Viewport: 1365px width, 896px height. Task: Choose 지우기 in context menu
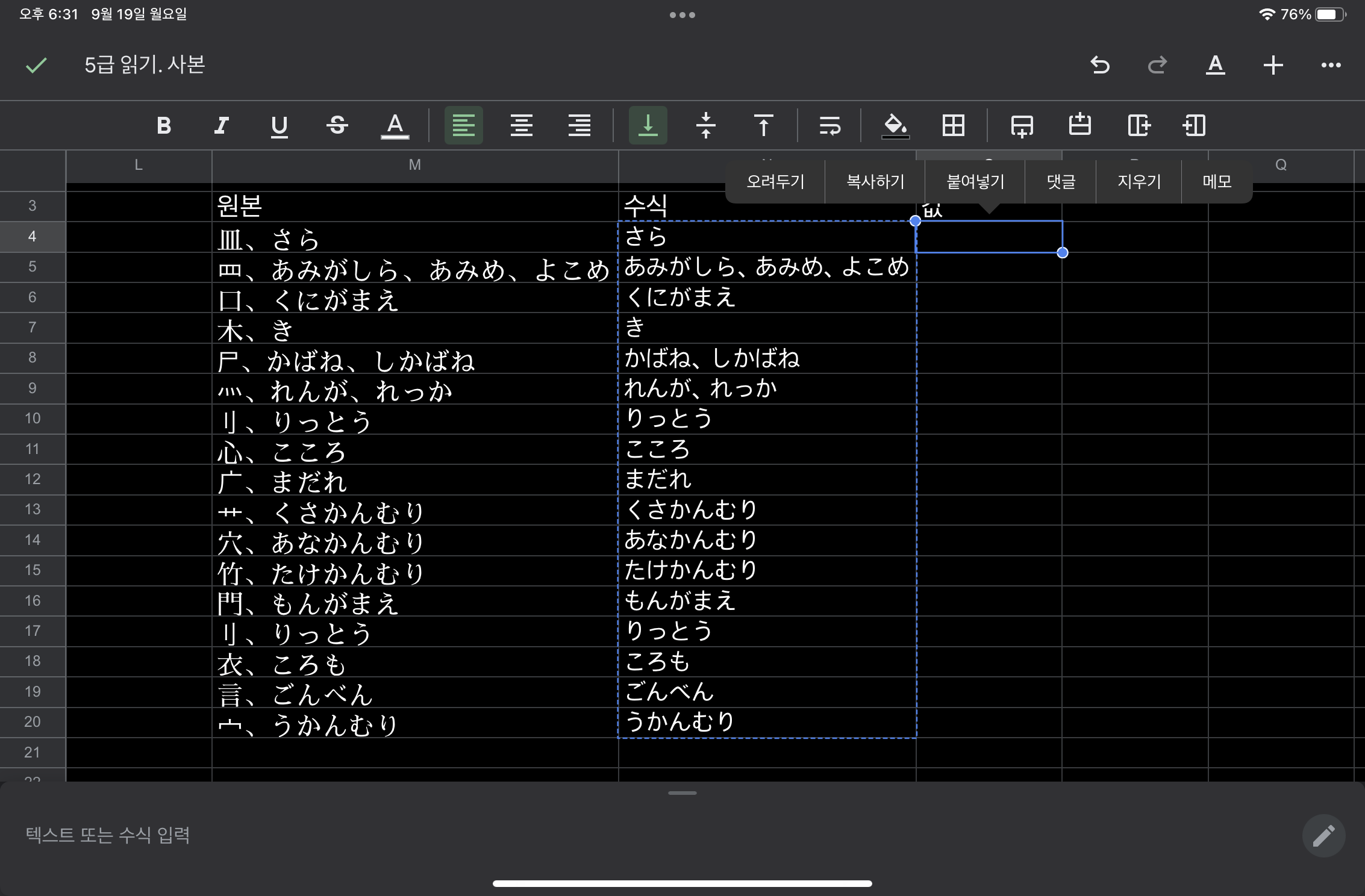coord(1139,181)
